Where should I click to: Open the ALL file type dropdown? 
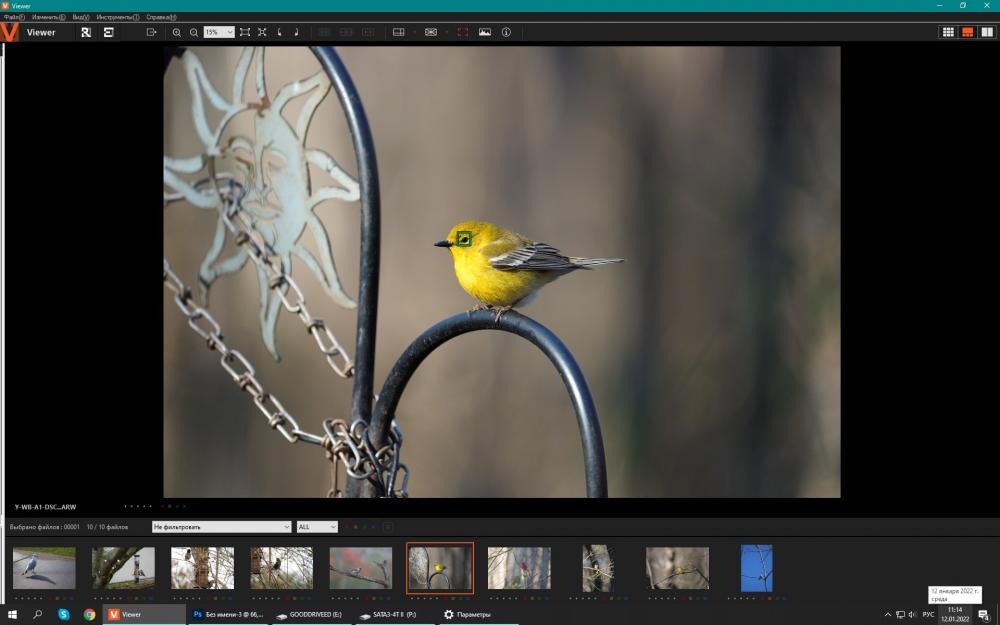tap(317, 527)
